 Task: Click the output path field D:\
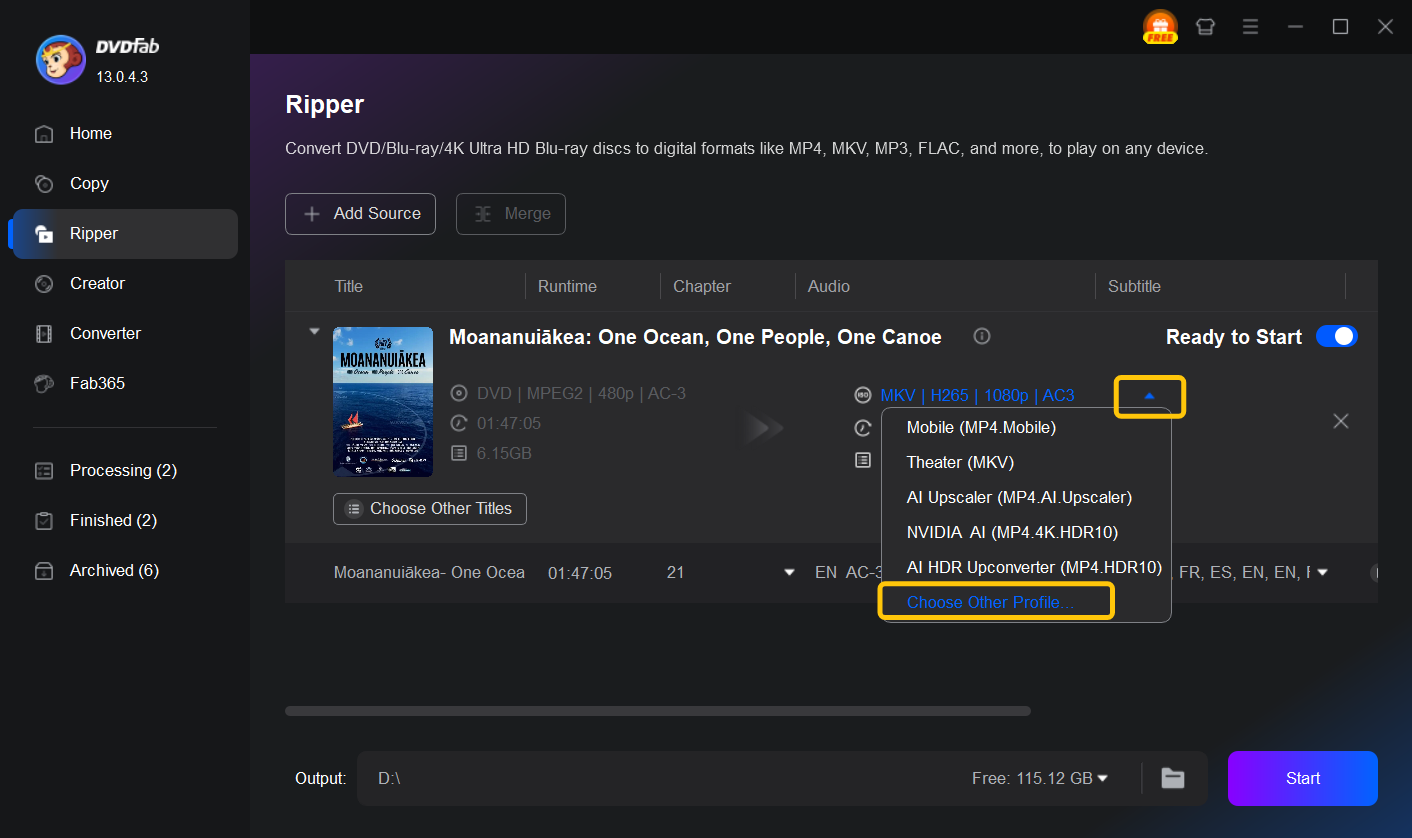pos(660,778)
